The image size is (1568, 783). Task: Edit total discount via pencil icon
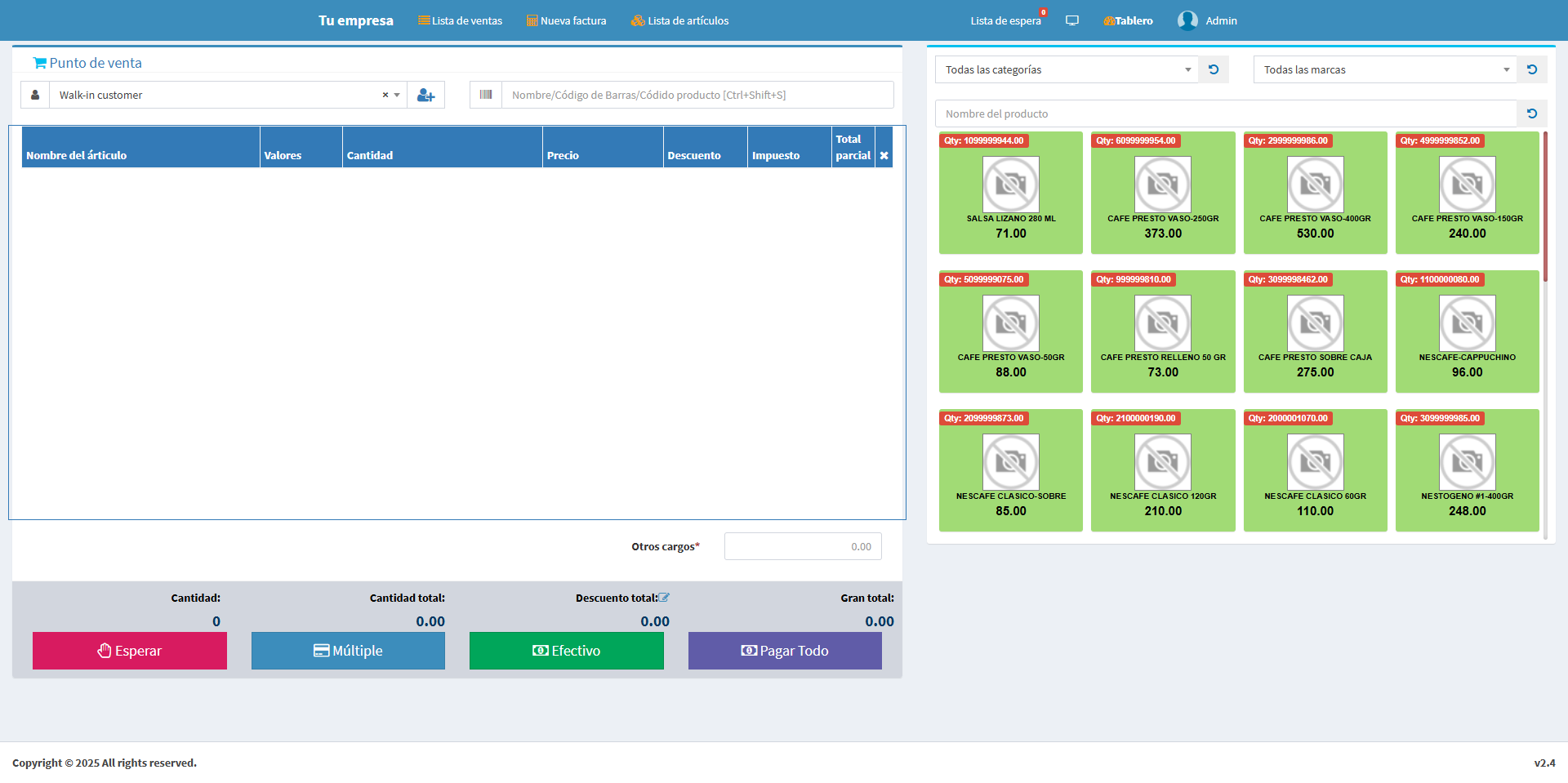pos(664,598)
